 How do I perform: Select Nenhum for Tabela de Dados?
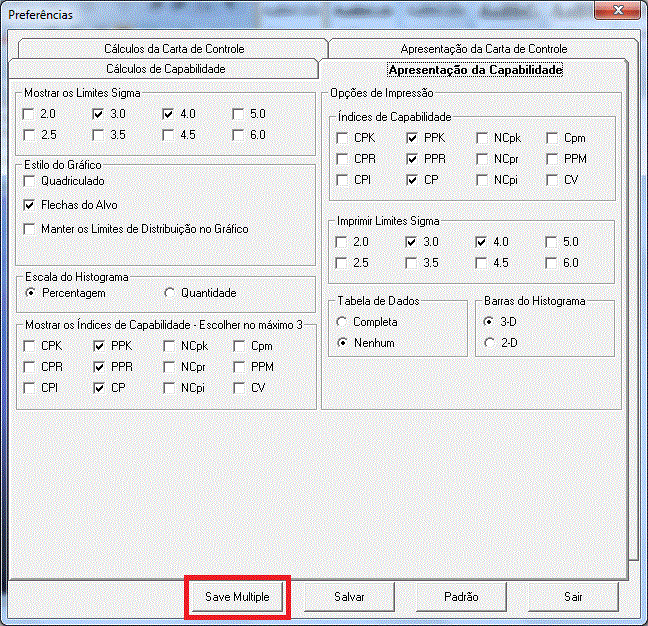click(342, 343)
